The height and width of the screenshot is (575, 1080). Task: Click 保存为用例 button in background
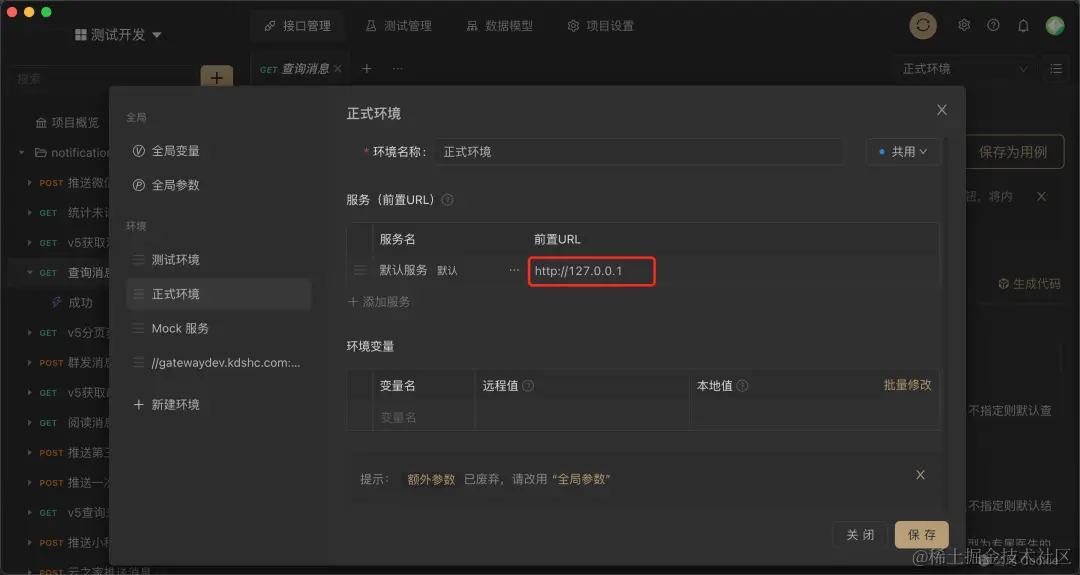[1013, 152]
